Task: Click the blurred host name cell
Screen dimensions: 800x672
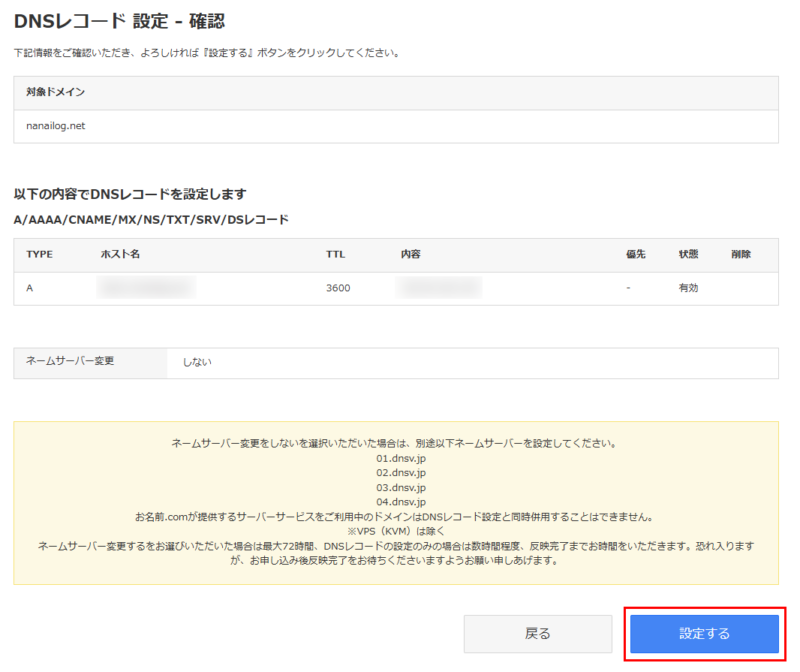Action: tap(145, 288)
